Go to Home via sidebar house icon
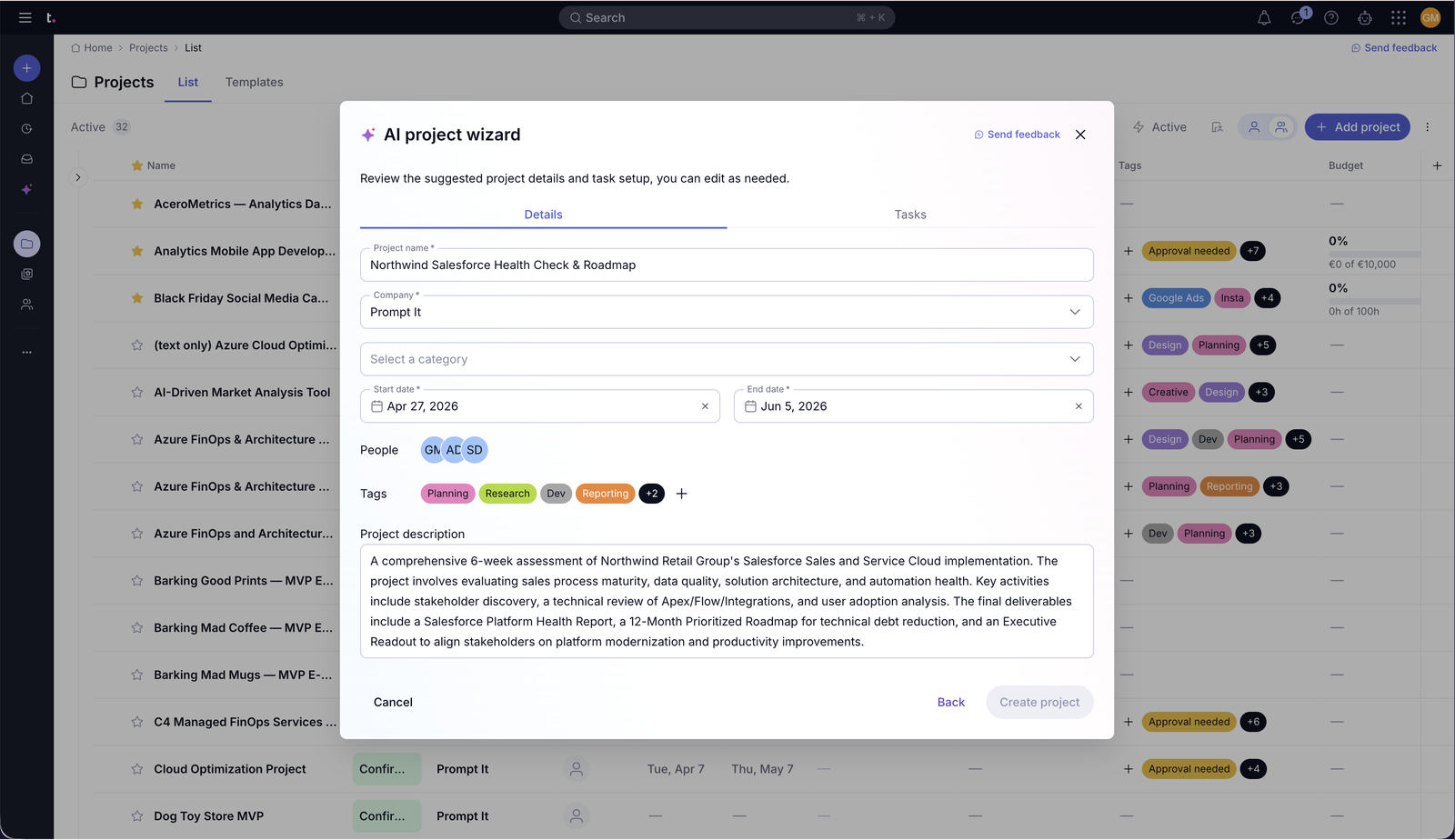This screenshot has height=840, width=1455. (26, 98)
